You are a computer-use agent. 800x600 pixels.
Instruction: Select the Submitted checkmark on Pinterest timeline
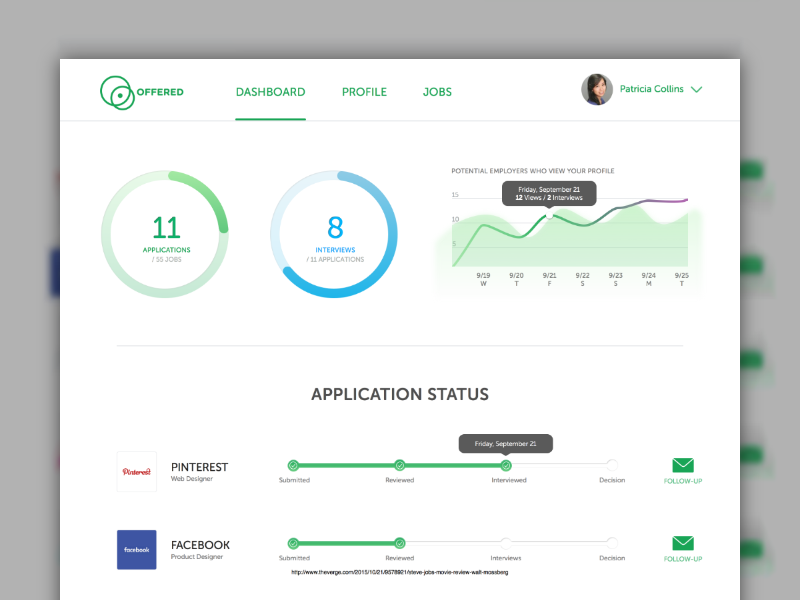click(x=293, y=465)
